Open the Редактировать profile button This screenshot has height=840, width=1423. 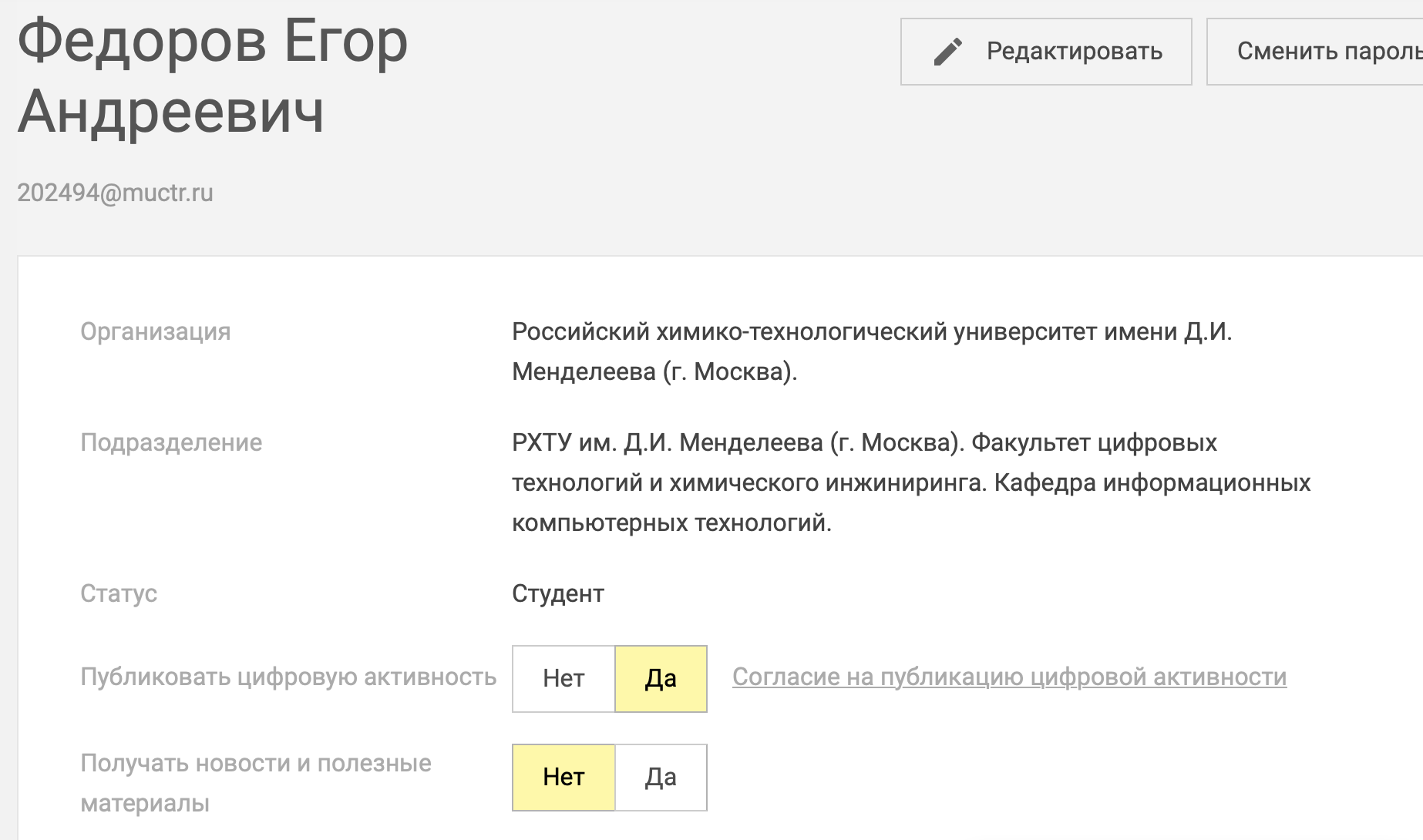(1046, 52)
